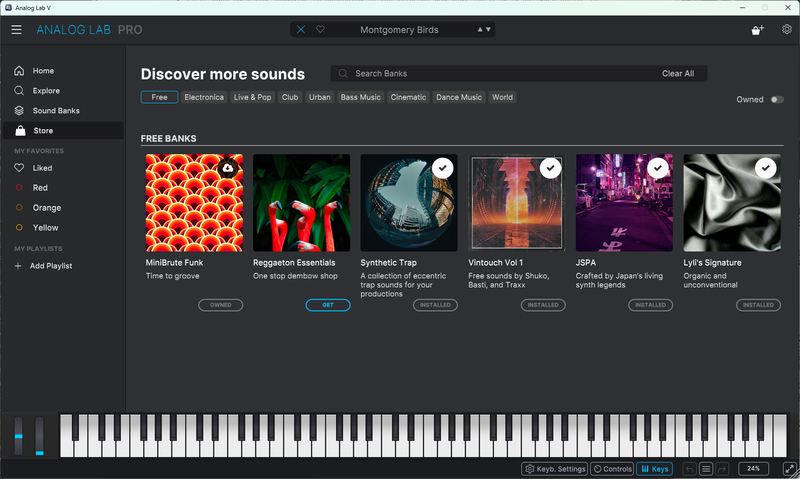
Task: Select previous preset with up arrow
Action: (480, 30)
